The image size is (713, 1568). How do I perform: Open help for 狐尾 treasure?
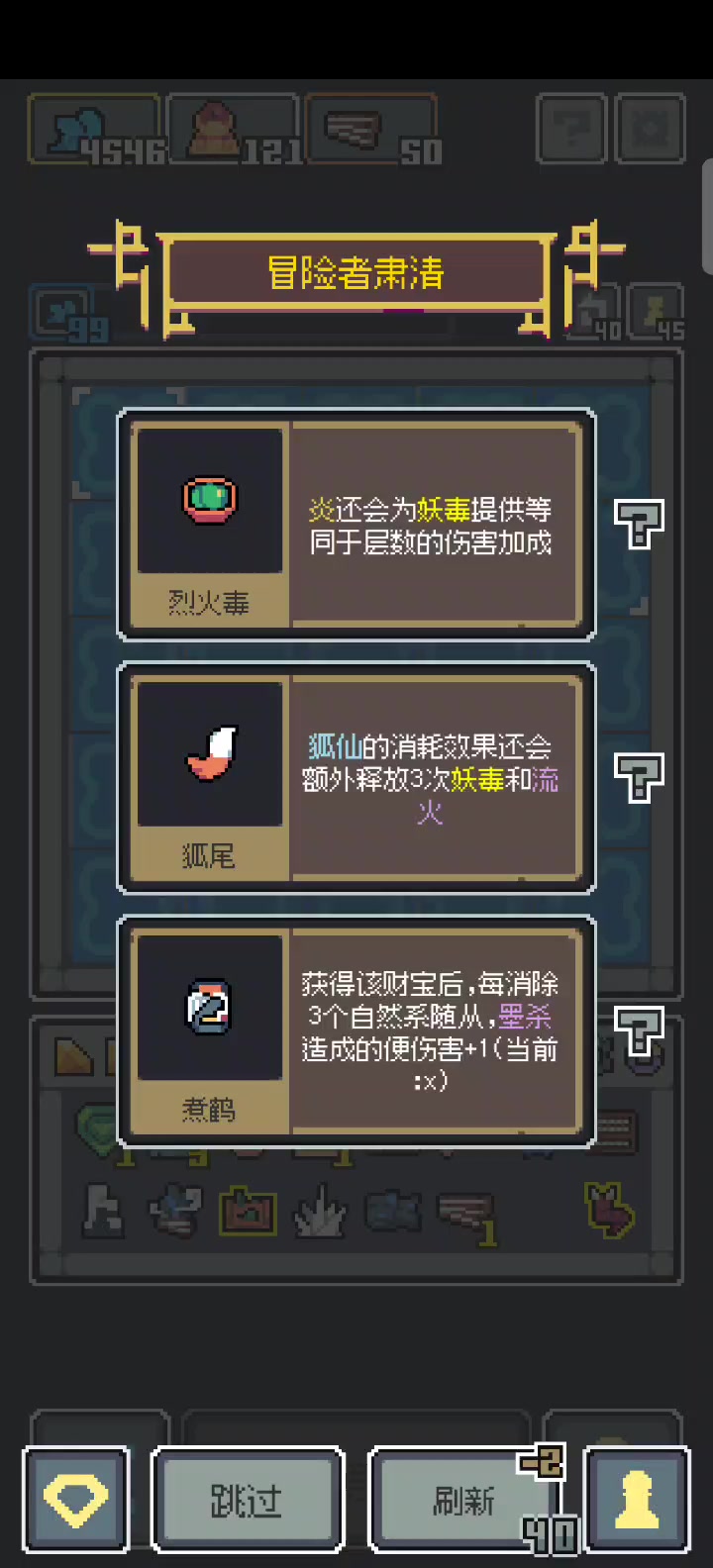click(x=639, y=778)
